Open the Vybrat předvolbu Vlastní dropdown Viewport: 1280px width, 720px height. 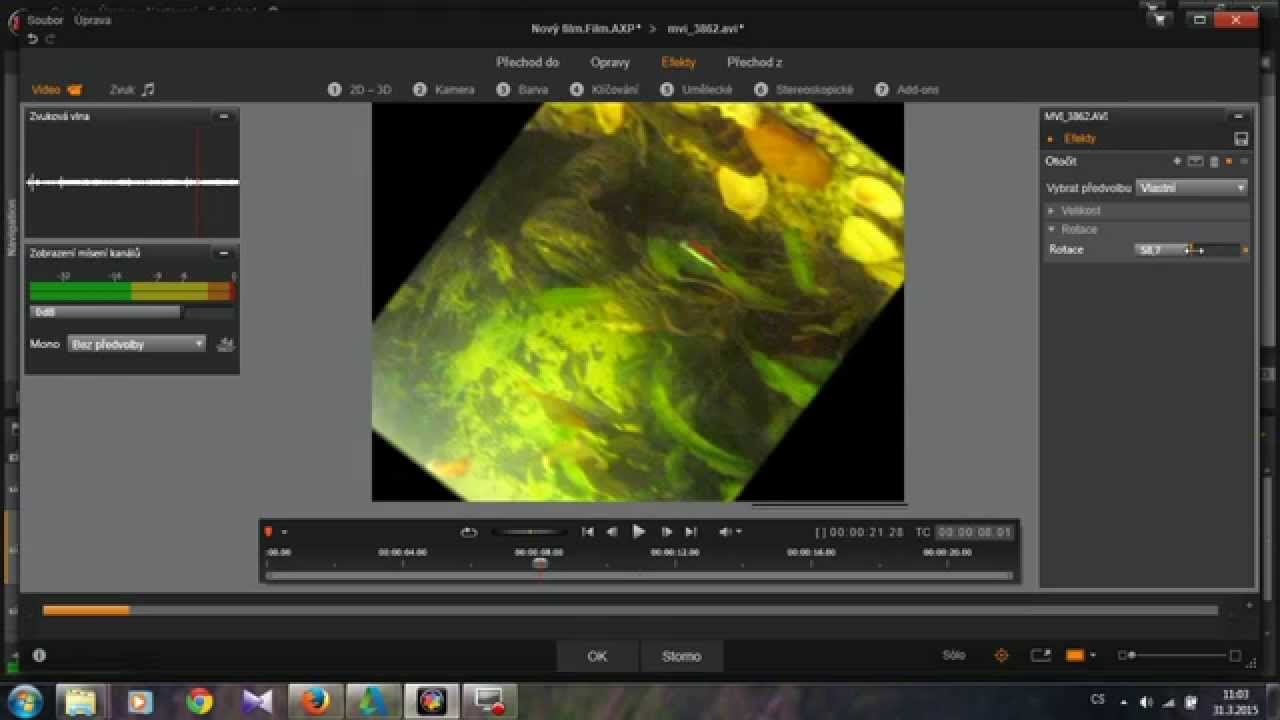coord(1192,188)
